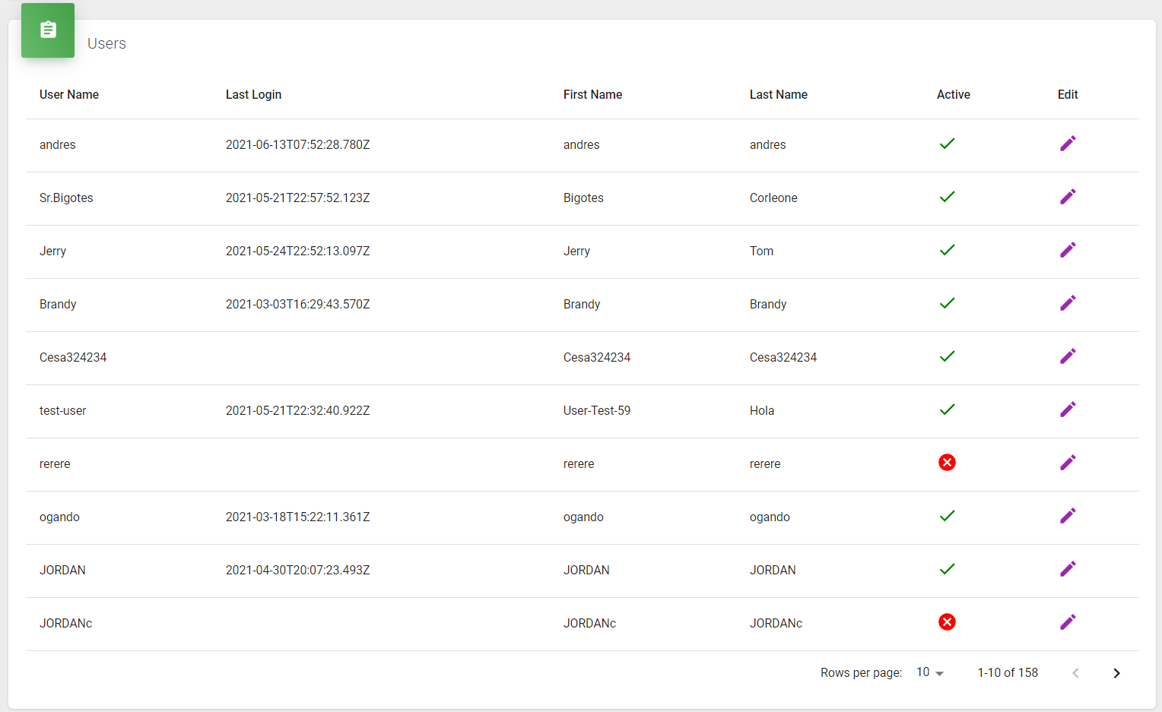
Task: Click the previous page arrow
Action: [1075, 673]
